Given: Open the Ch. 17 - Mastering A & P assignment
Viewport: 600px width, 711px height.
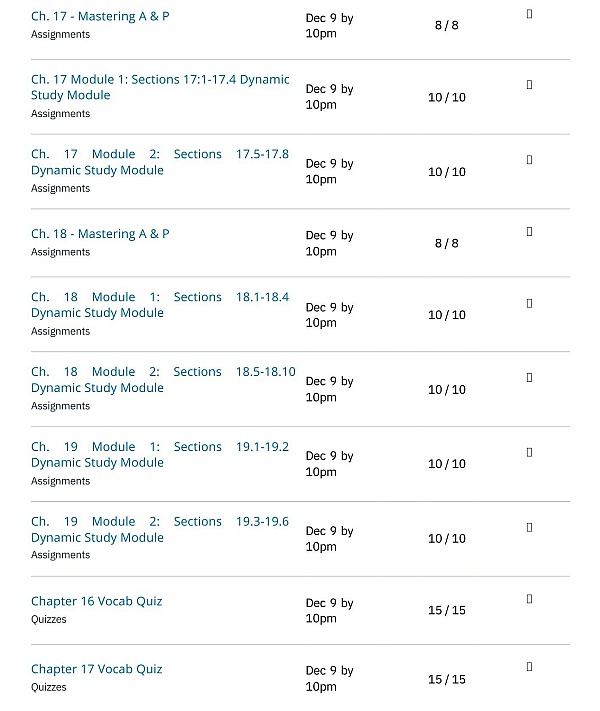Looking at the screenshot, I should [100, 17].
